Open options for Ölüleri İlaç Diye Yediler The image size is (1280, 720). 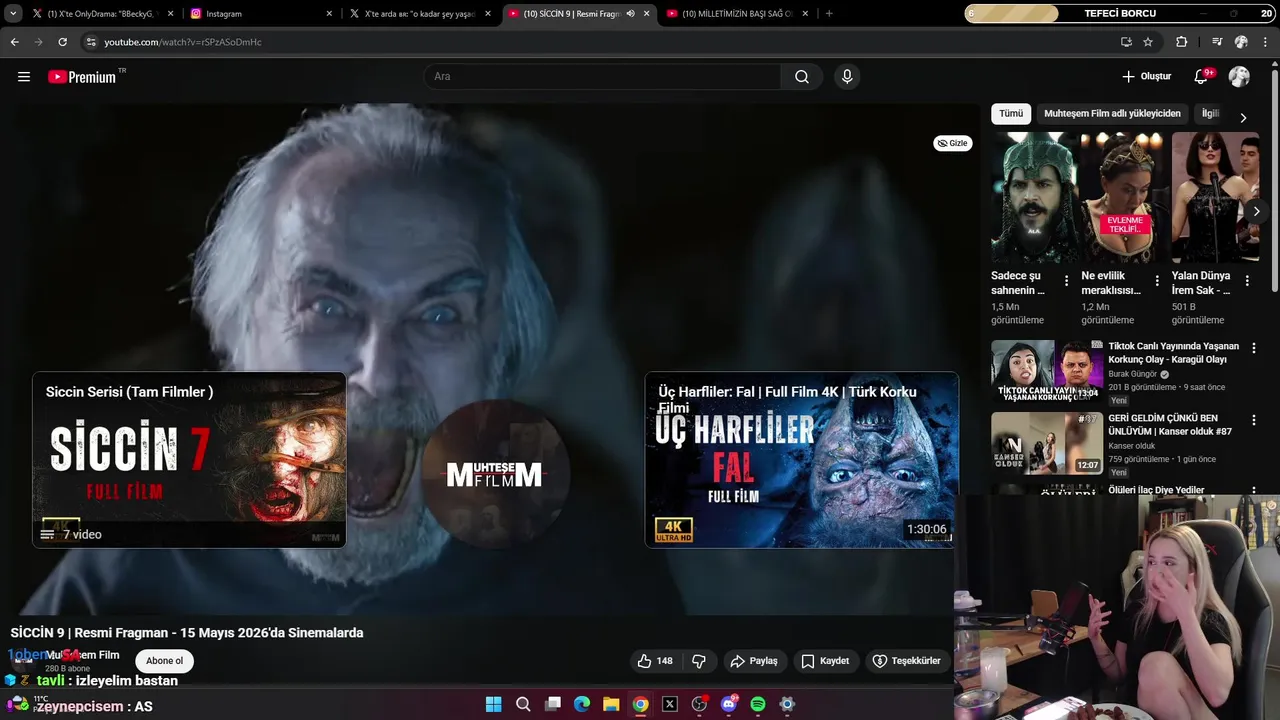1254,491
